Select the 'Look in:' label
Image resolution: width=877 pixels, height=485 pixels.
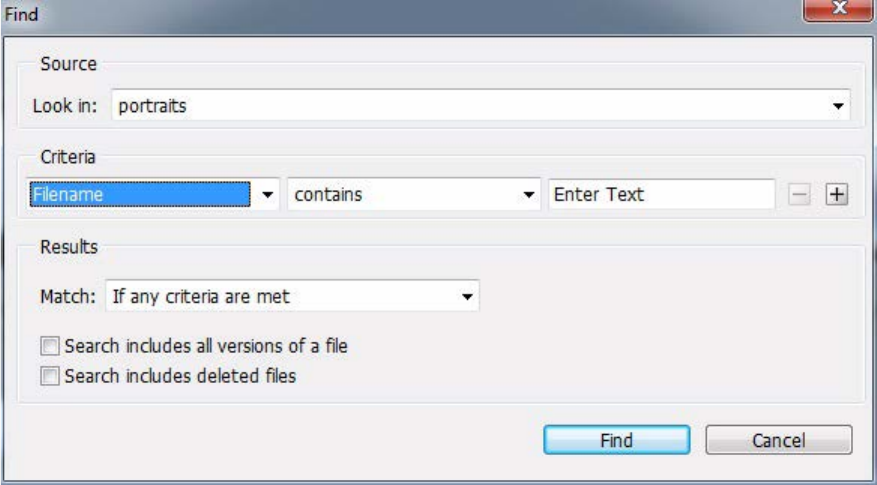pos(65,106)
